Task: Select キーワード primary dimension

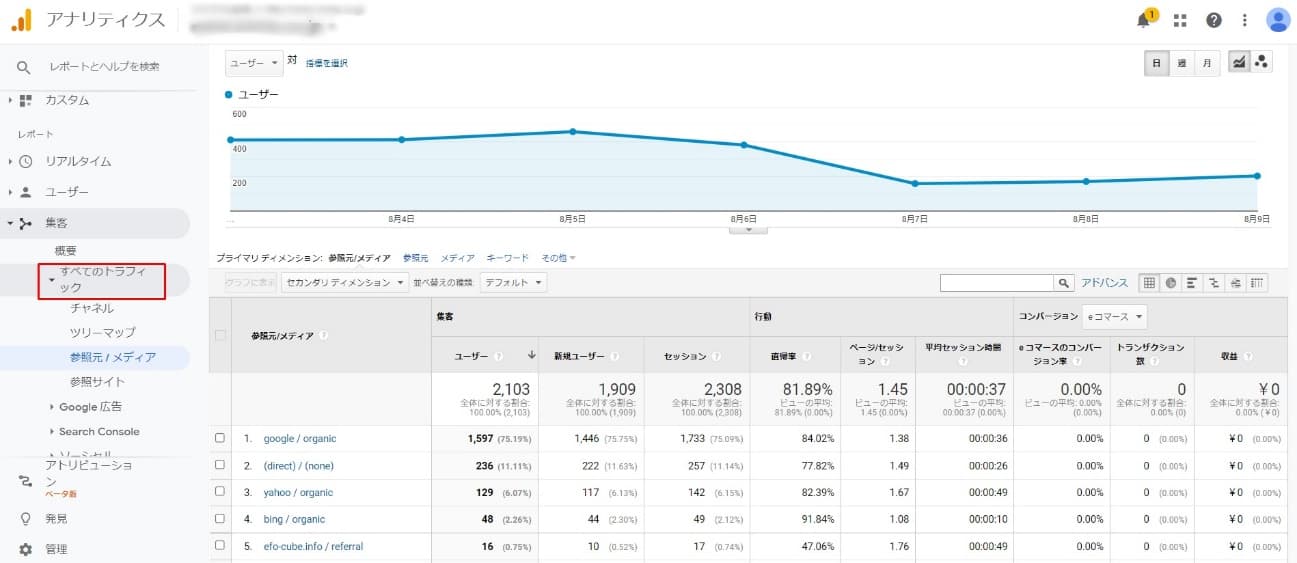Action: tap(508, 258)
